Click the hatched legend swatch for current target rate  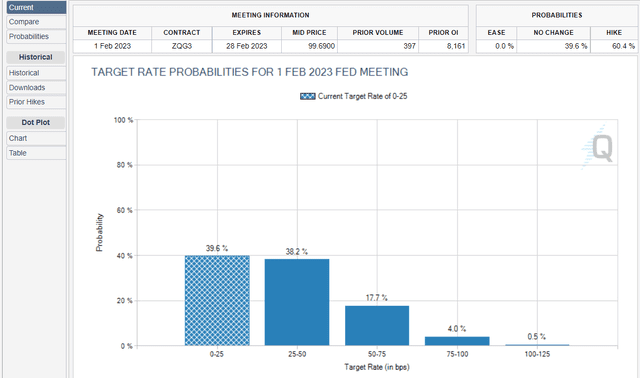(x=307, y=96)
